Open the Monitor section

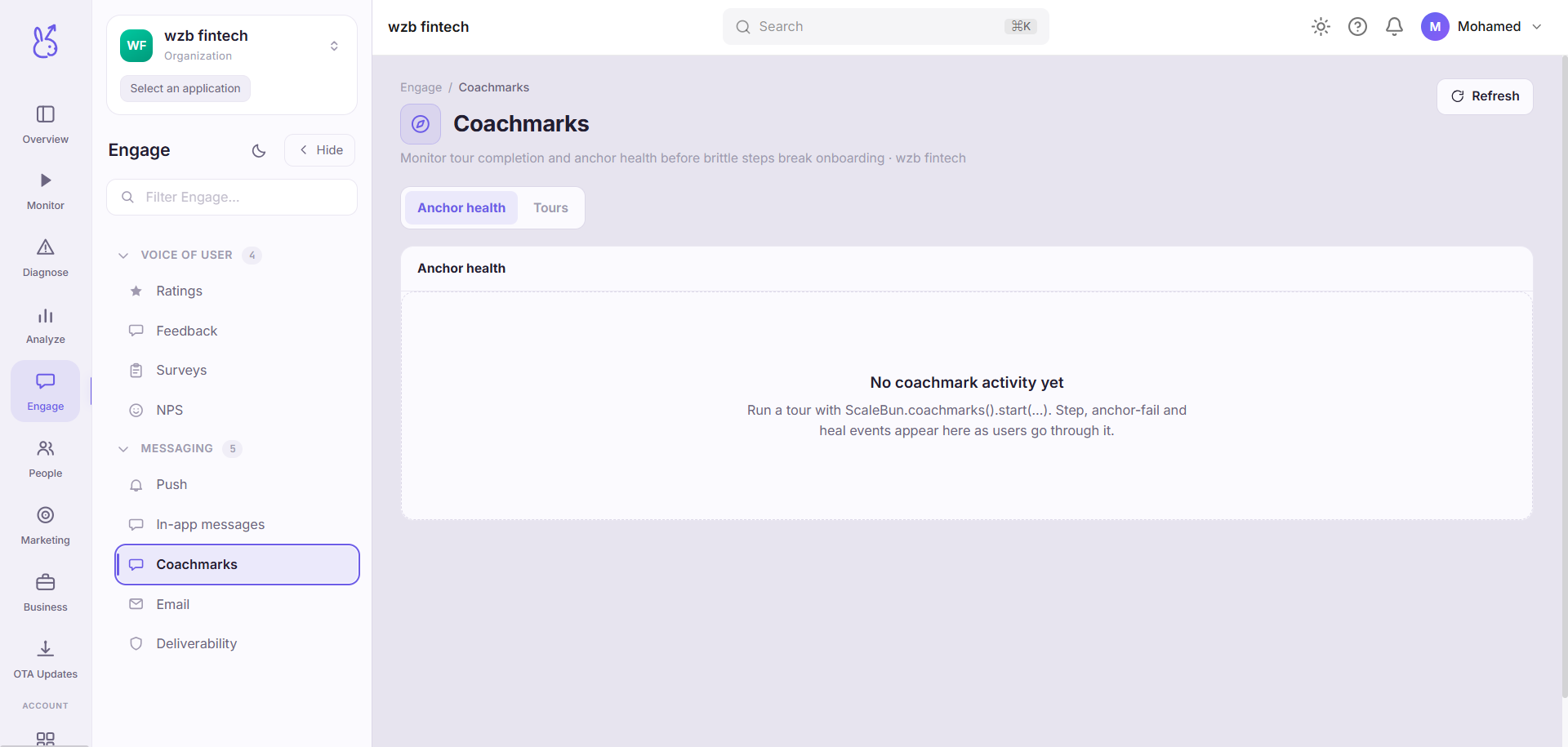click(x=46, y=192)
